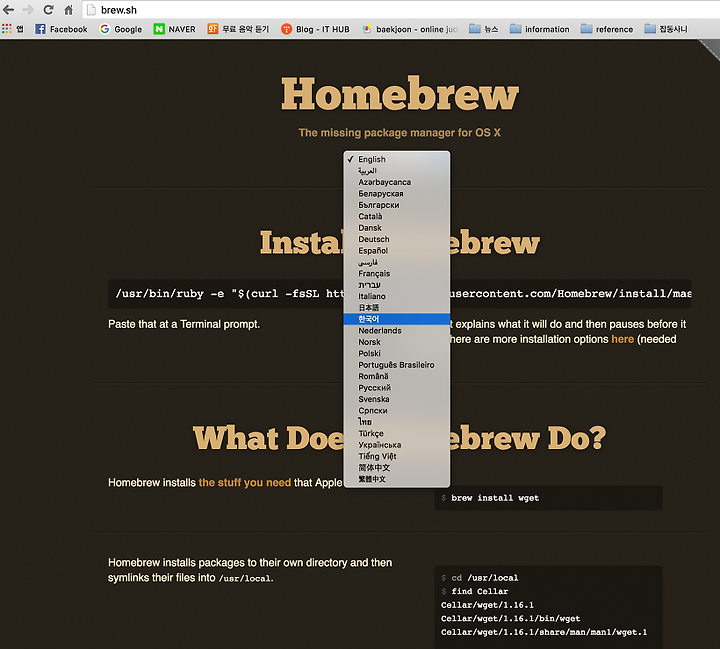Click the Homebrew main title

(x=399, y=94)
